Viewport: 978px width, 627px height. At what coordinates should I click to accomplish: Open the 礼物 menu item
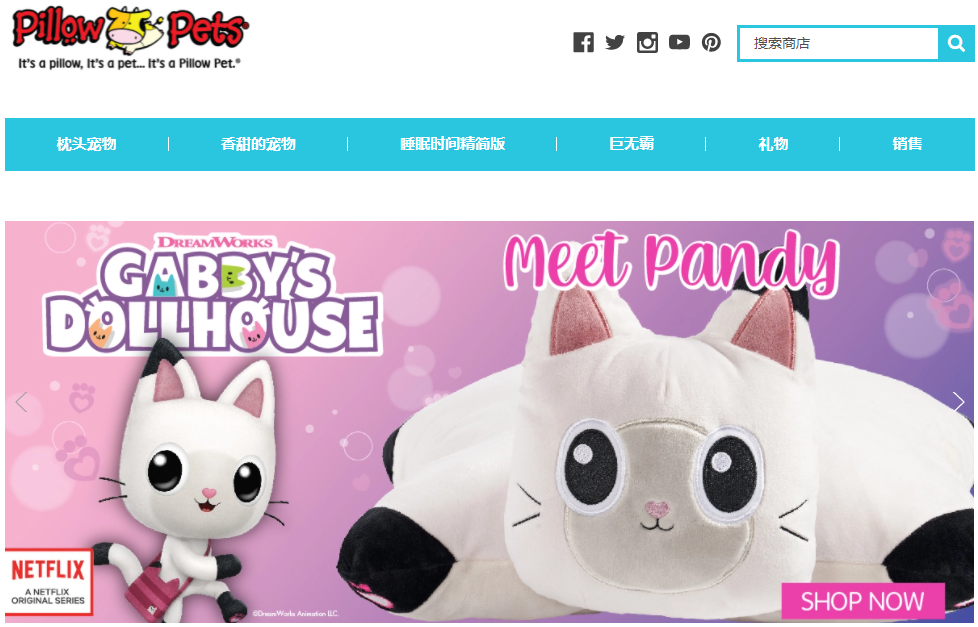point(773,144)
